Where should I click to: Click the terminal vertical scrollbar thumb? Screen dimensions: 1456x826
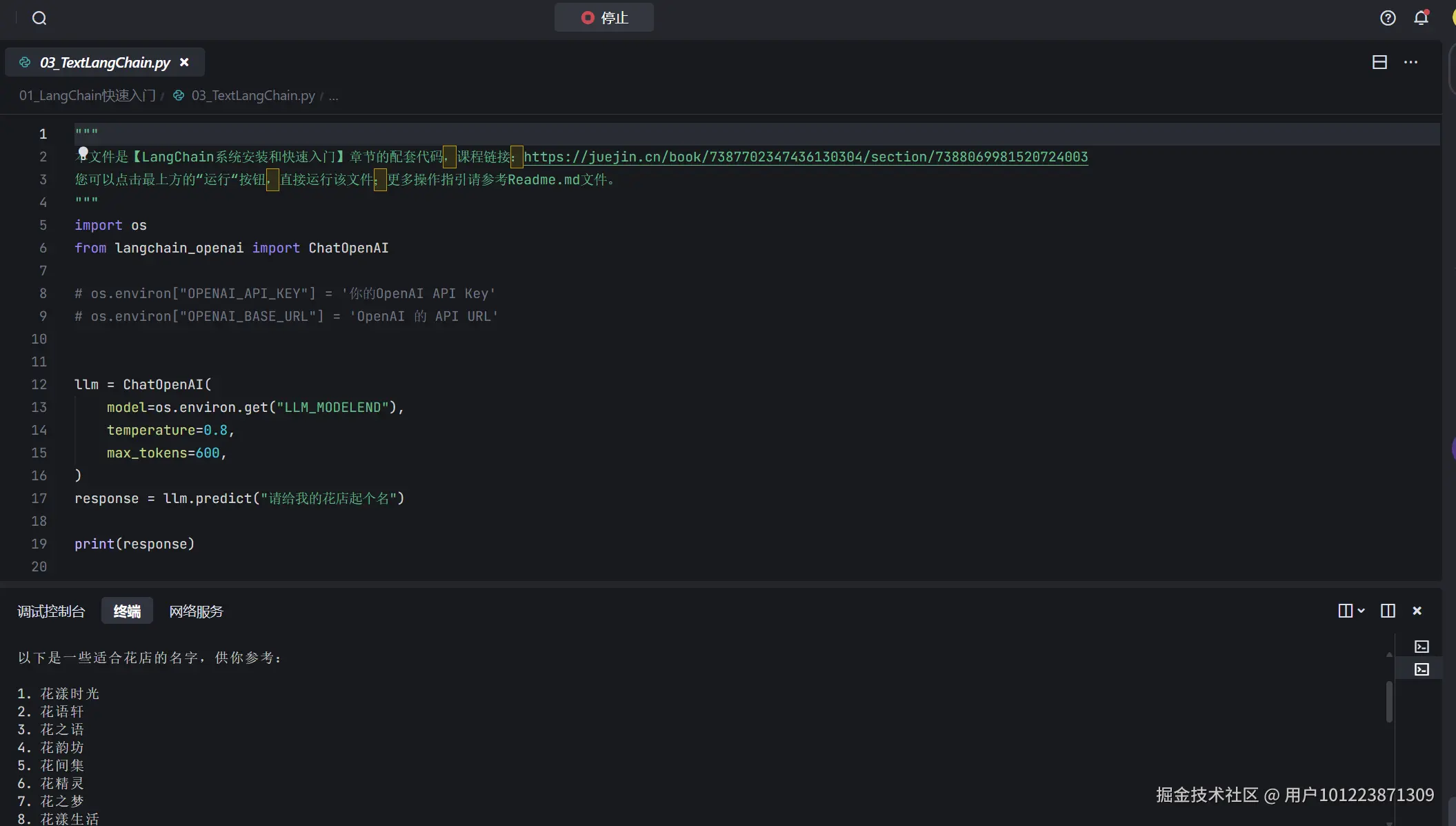(1389, 701)
